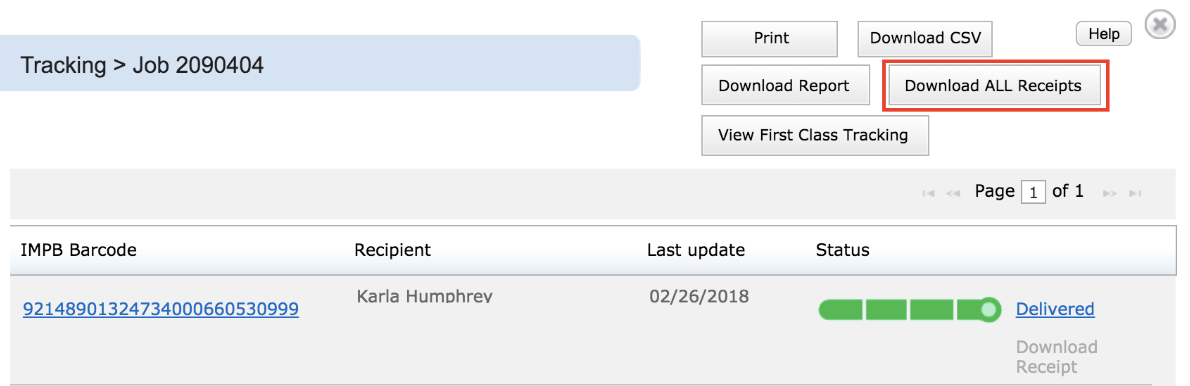The height and width of the screenshot is (386, 1190).
Task: Go to first page using pagination icon
Action: point(927,194)
